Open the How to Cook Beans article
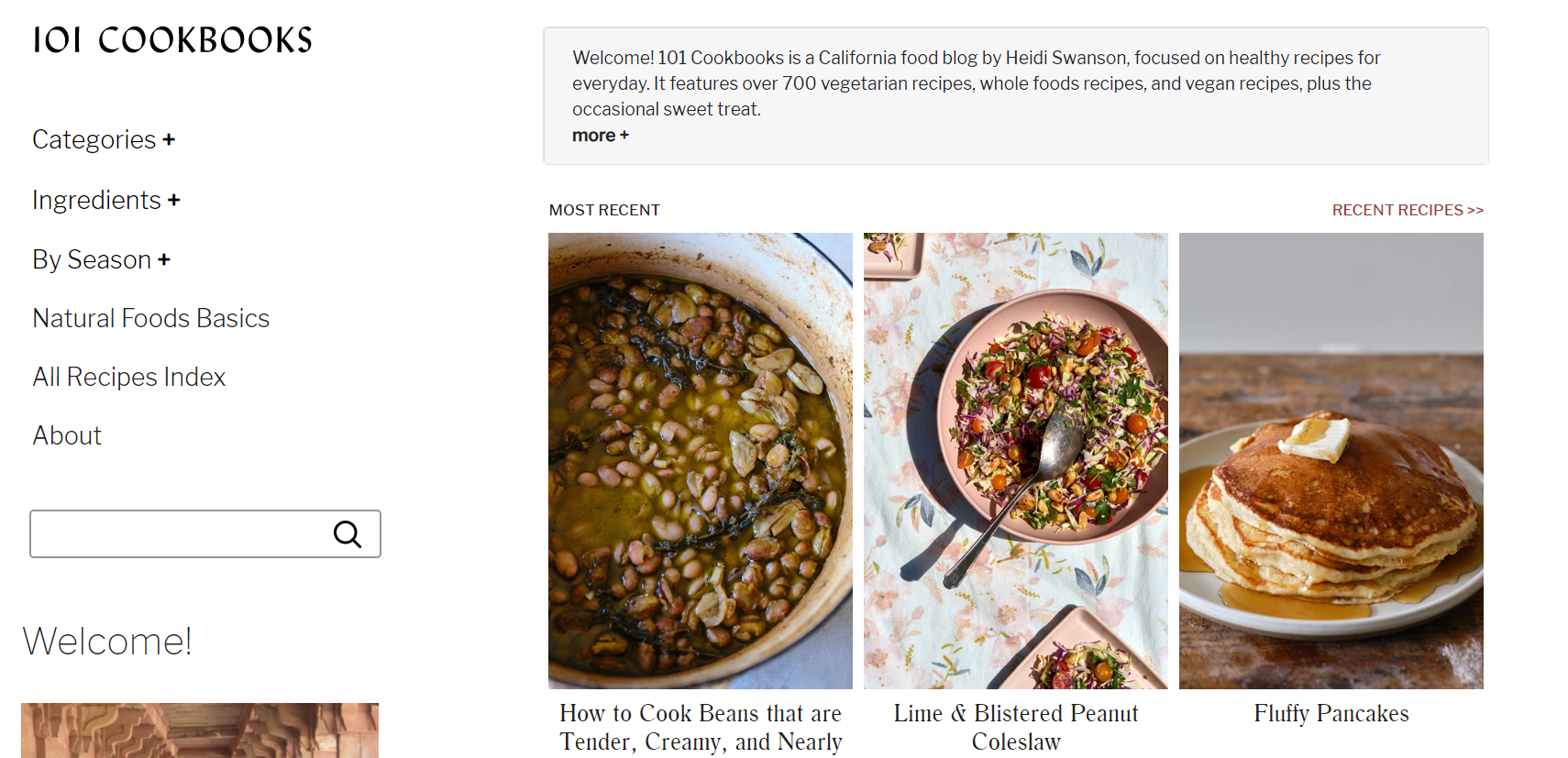The image size is (1568, 758). [x=701, y=727]
